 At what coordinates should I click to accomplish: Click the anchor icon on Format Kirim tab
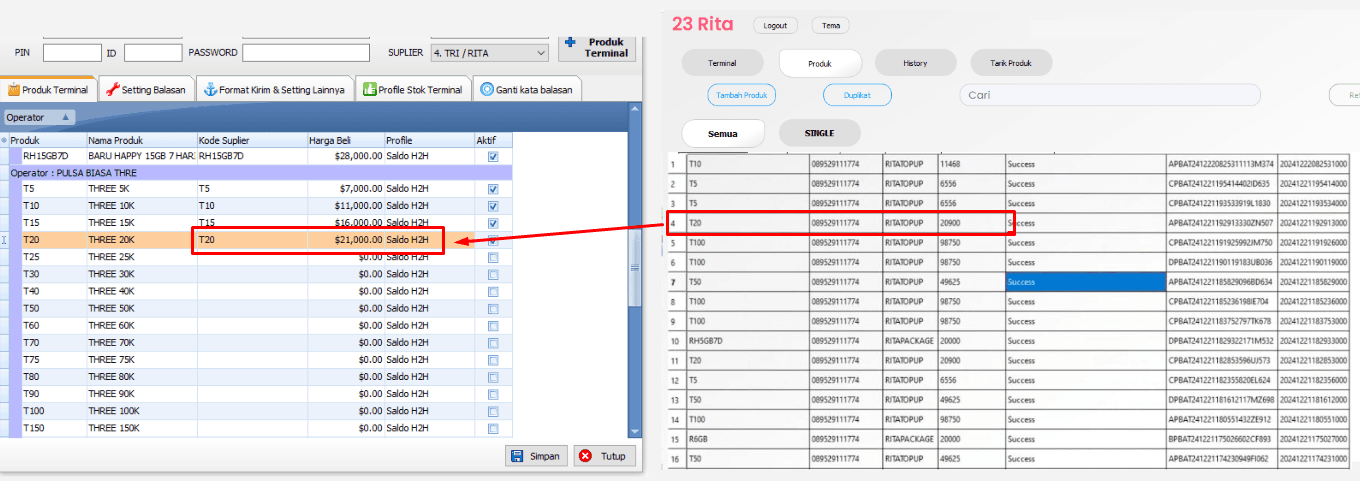pyautogui.click(x=210, y=89)
